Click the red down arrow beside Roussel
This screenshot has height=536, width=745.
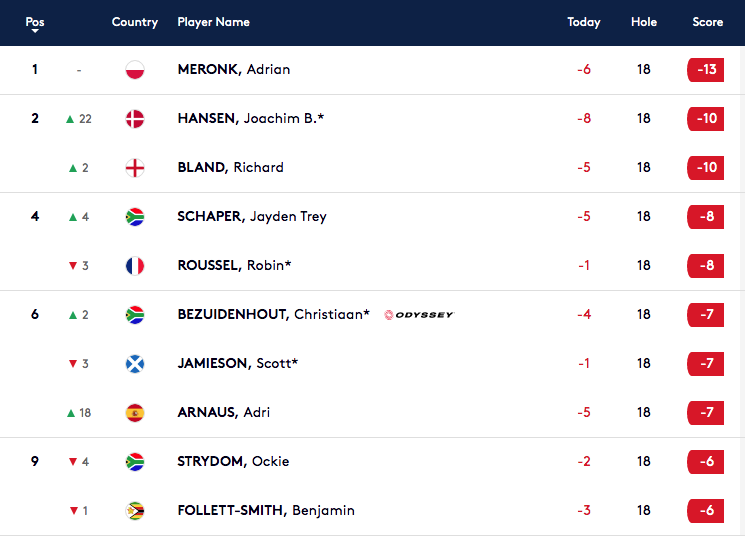pos(73,266)
